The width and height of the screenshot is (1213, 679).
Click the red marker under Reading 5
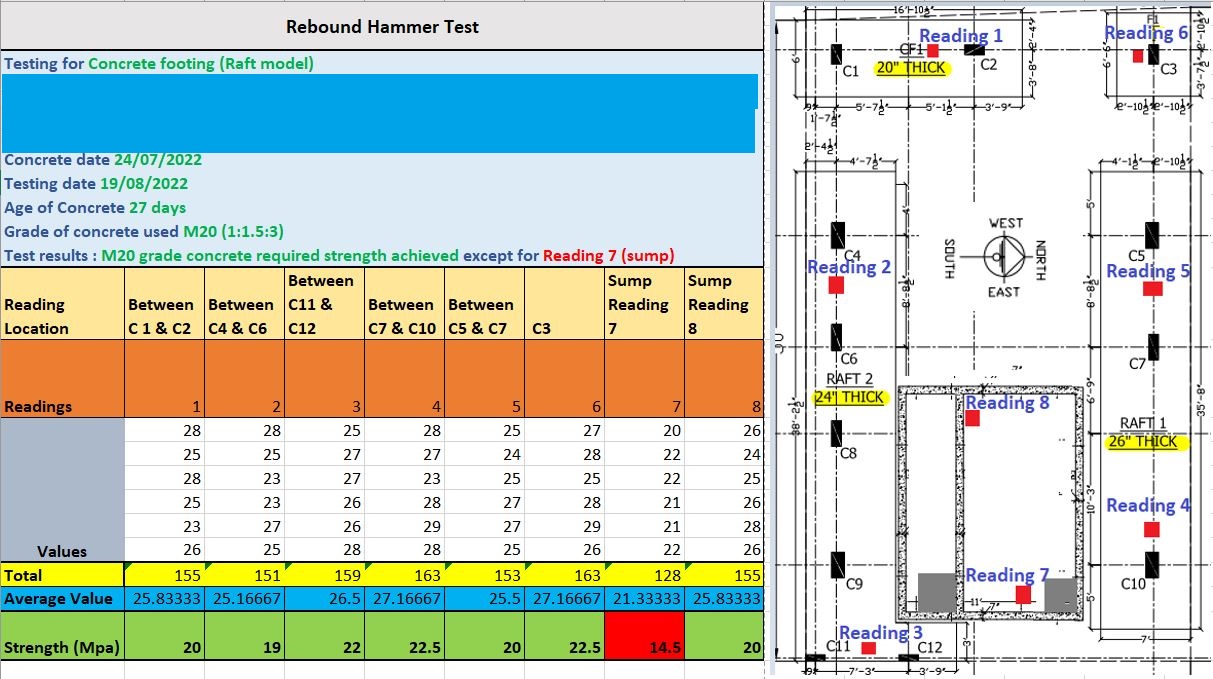(x=1152, y=288)
